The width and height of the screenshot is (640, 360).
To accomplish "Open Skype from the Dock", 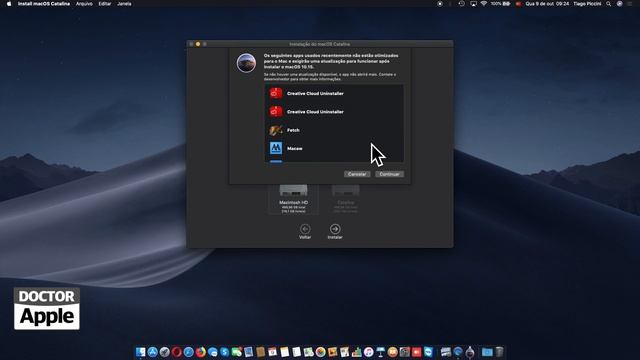I will click(224, 352).
